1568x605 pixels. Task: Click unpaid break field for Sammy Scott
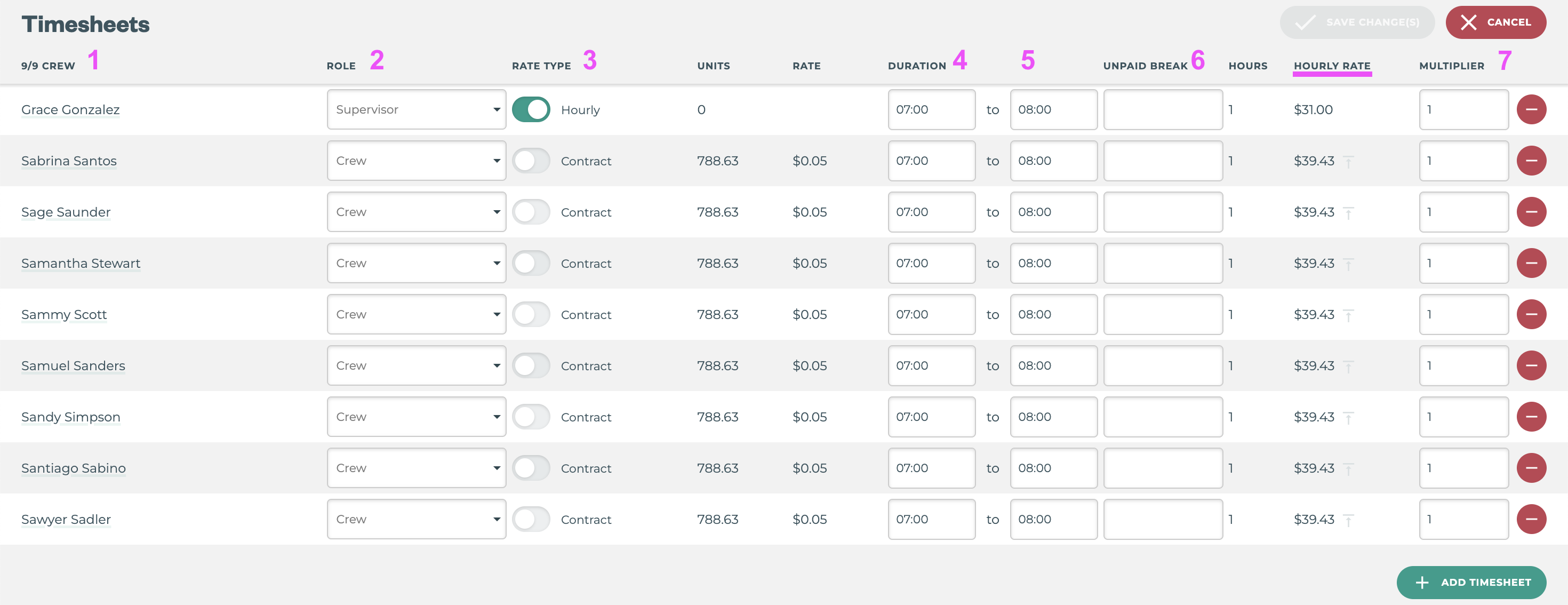coord(1163,314)
